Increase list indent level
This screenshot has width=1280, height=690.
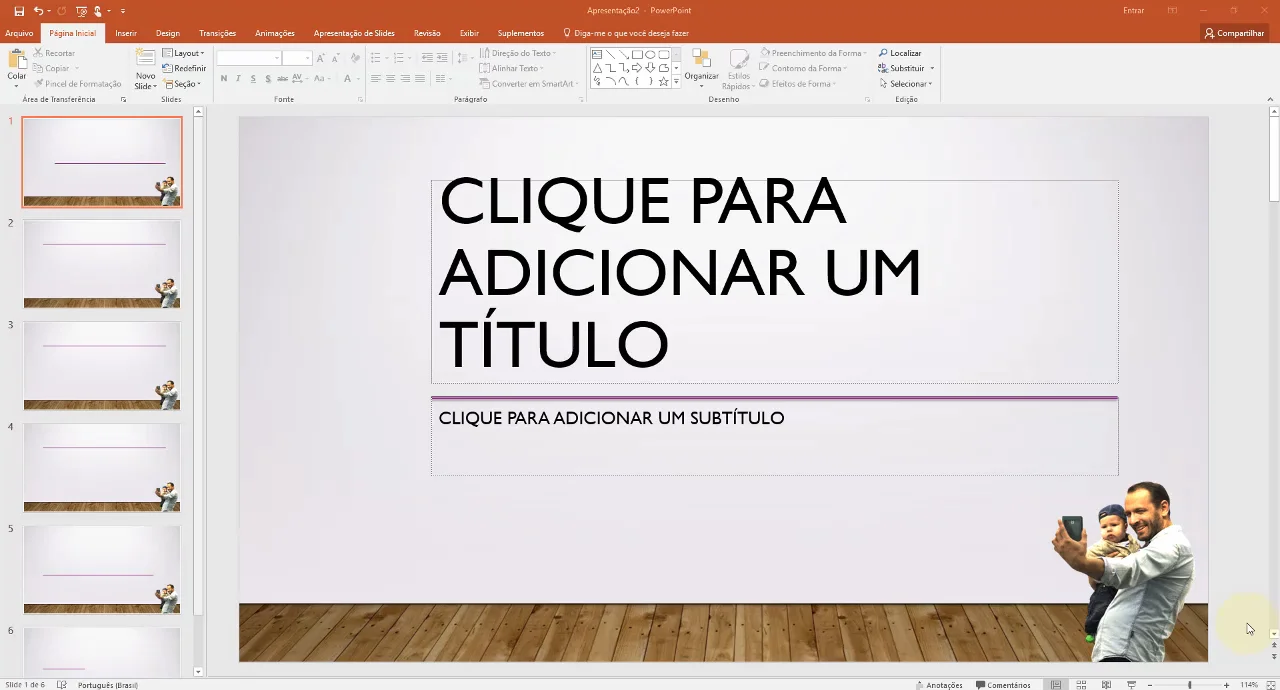(442, 58)
